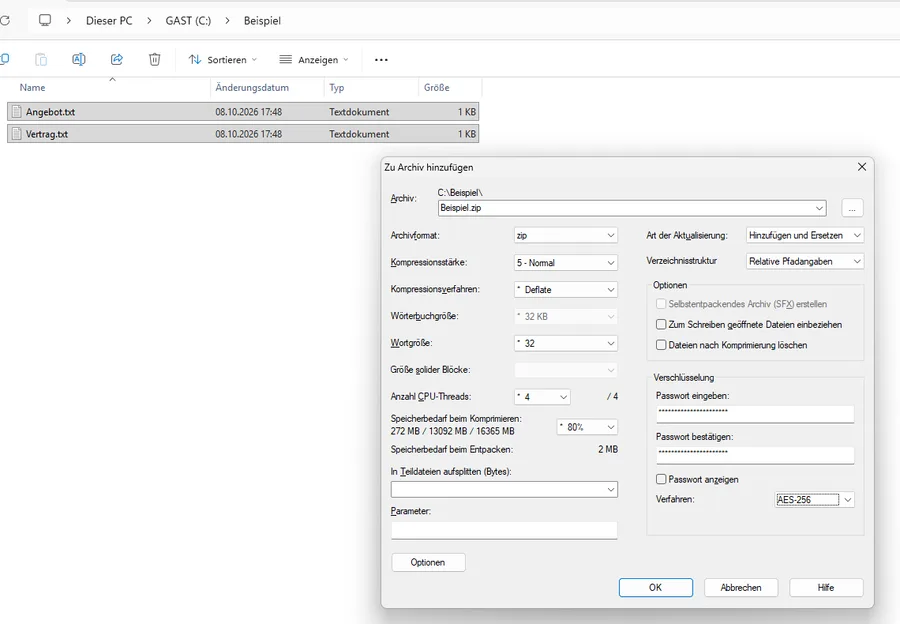Click the Optionen button
Image resolution: width=900 pixels, height=624 pixels.
click(428, 562)
